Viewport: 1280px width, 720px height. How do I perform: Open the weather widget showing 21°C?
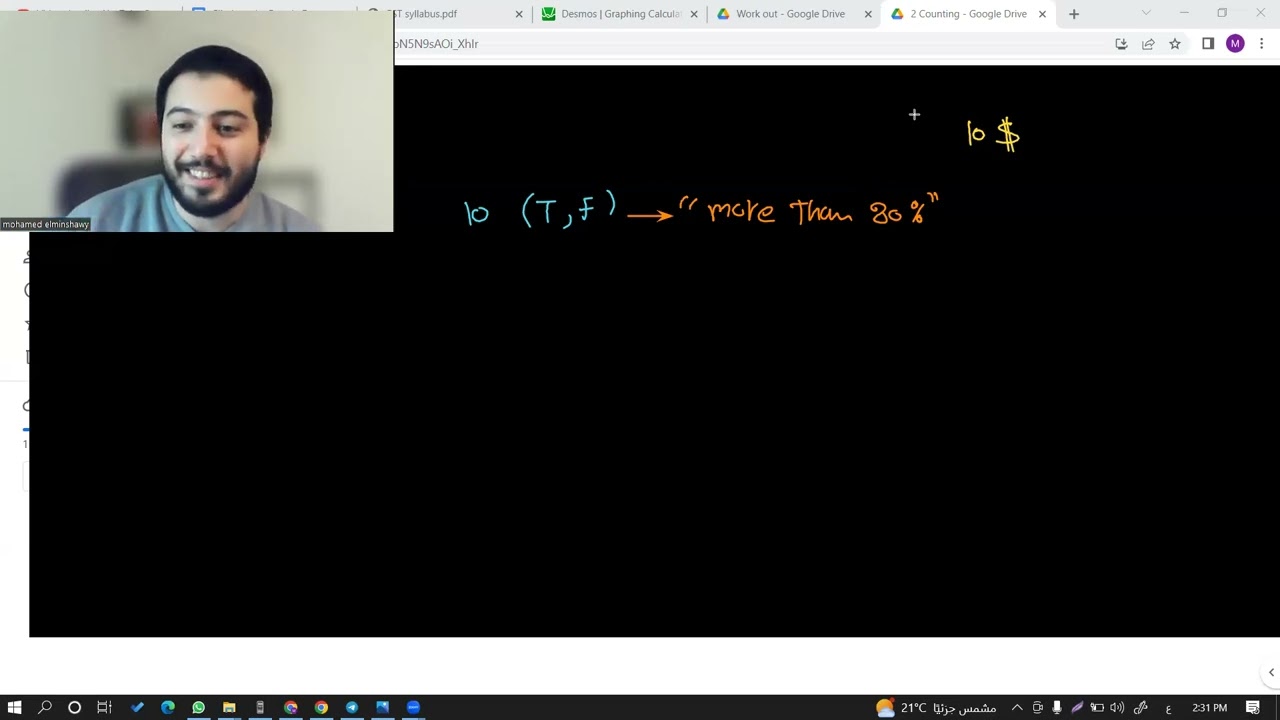(936, 708)
